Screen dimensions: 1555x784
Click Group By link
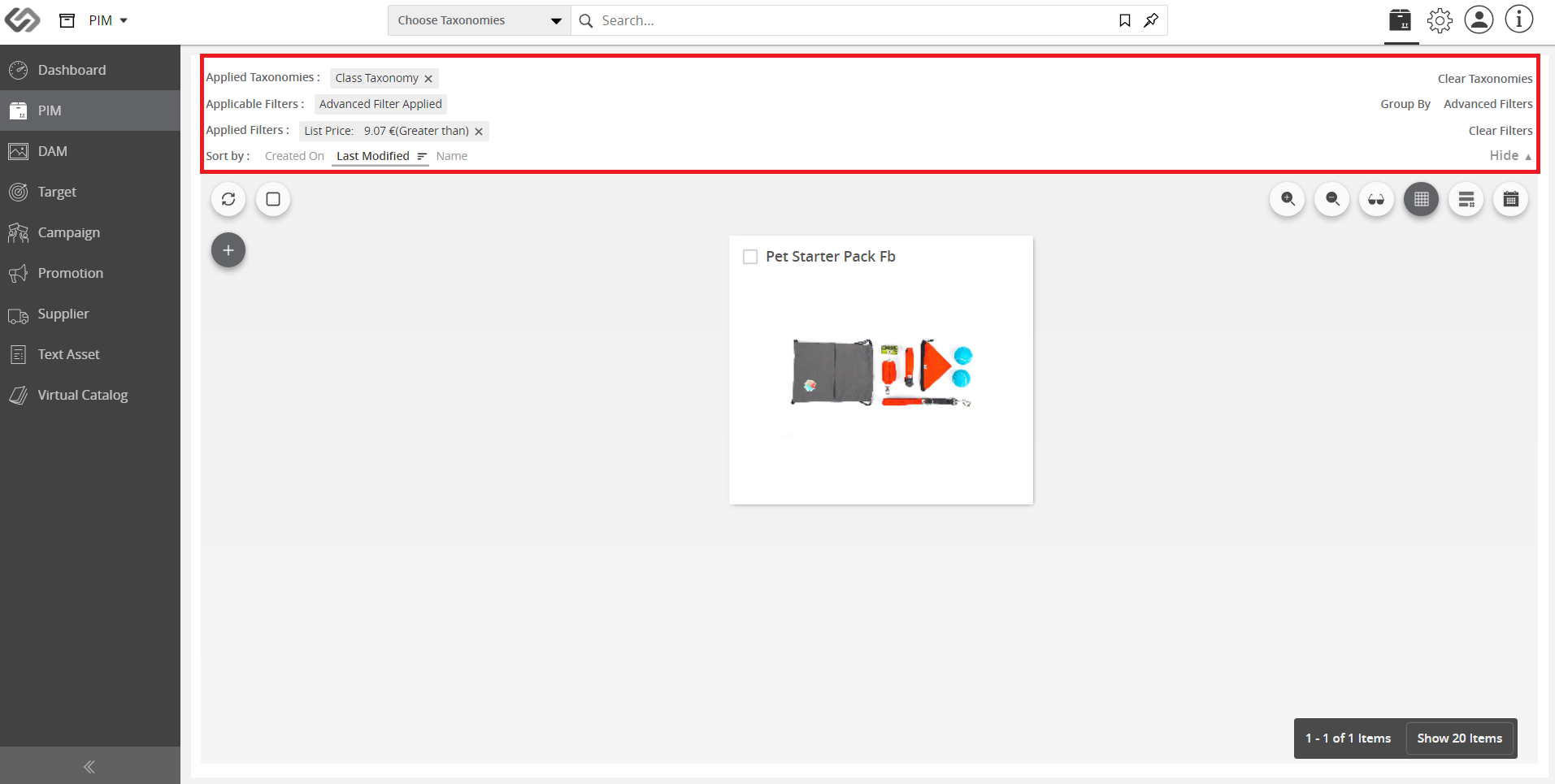(1405, 104)
